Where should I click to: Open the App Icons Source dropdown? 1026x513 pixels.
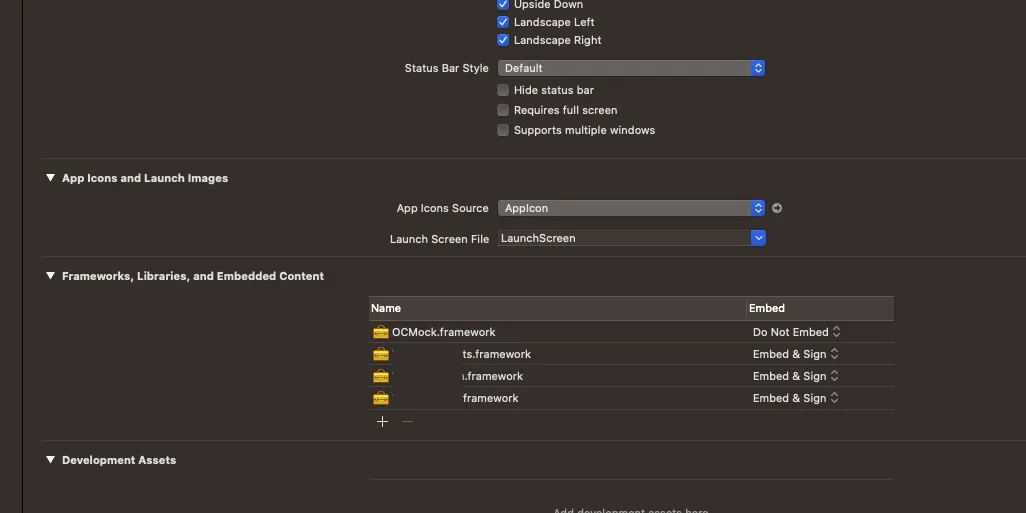(x=631, y=208)
